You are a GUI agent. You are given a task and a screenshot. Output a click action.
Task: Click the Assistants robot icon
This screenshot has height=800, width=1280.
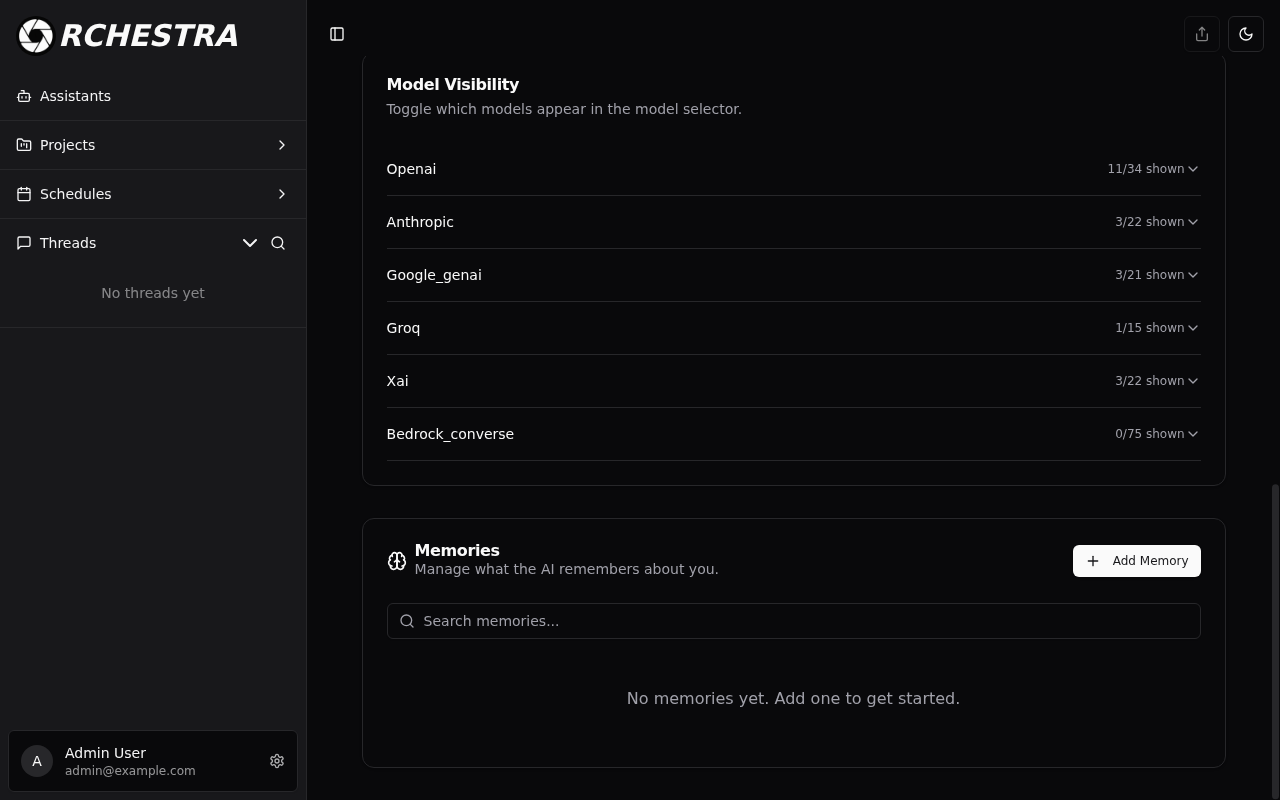click(24, 96)
